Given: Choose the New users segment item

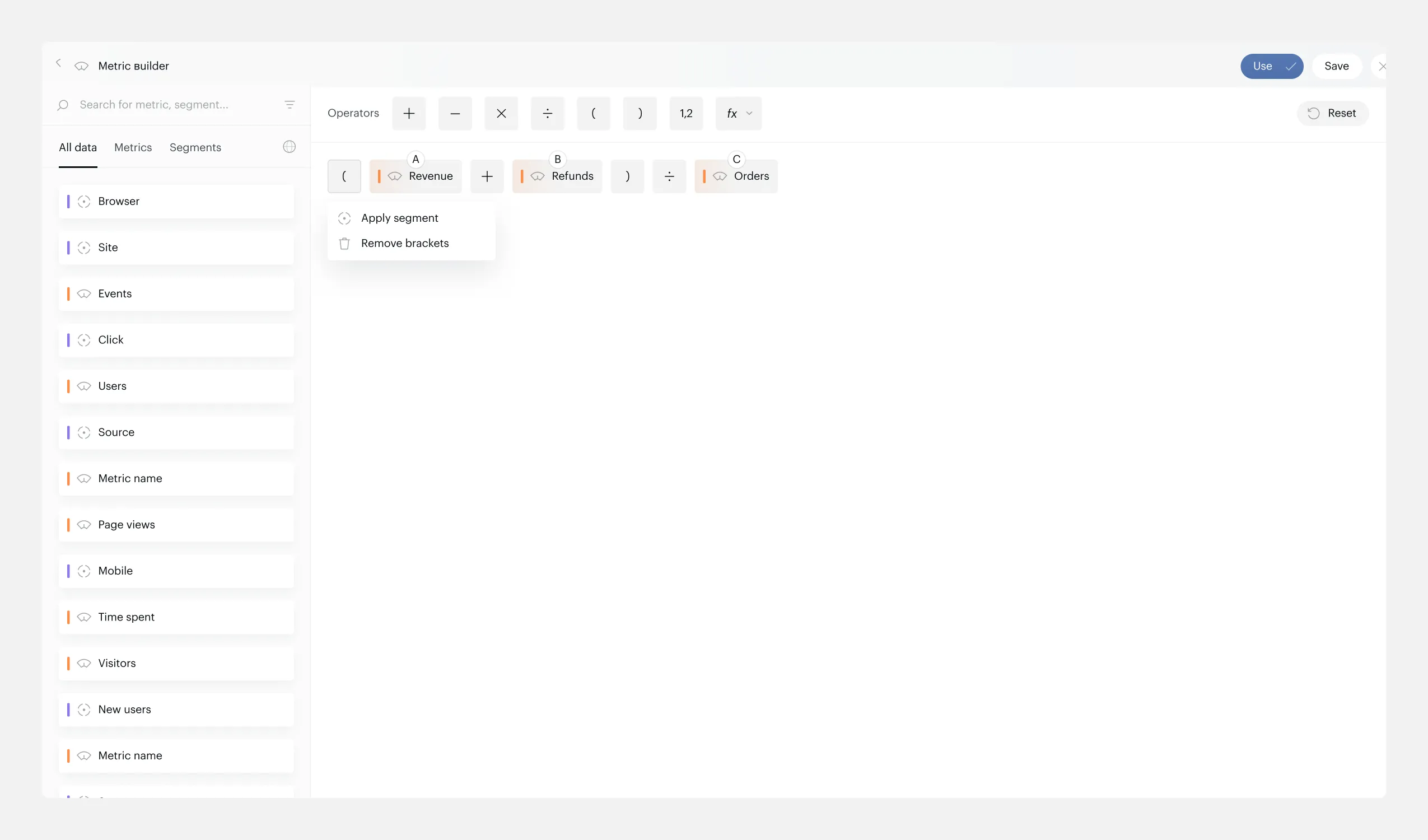Looking at the screenshot, I should click(x=176, y=710).
